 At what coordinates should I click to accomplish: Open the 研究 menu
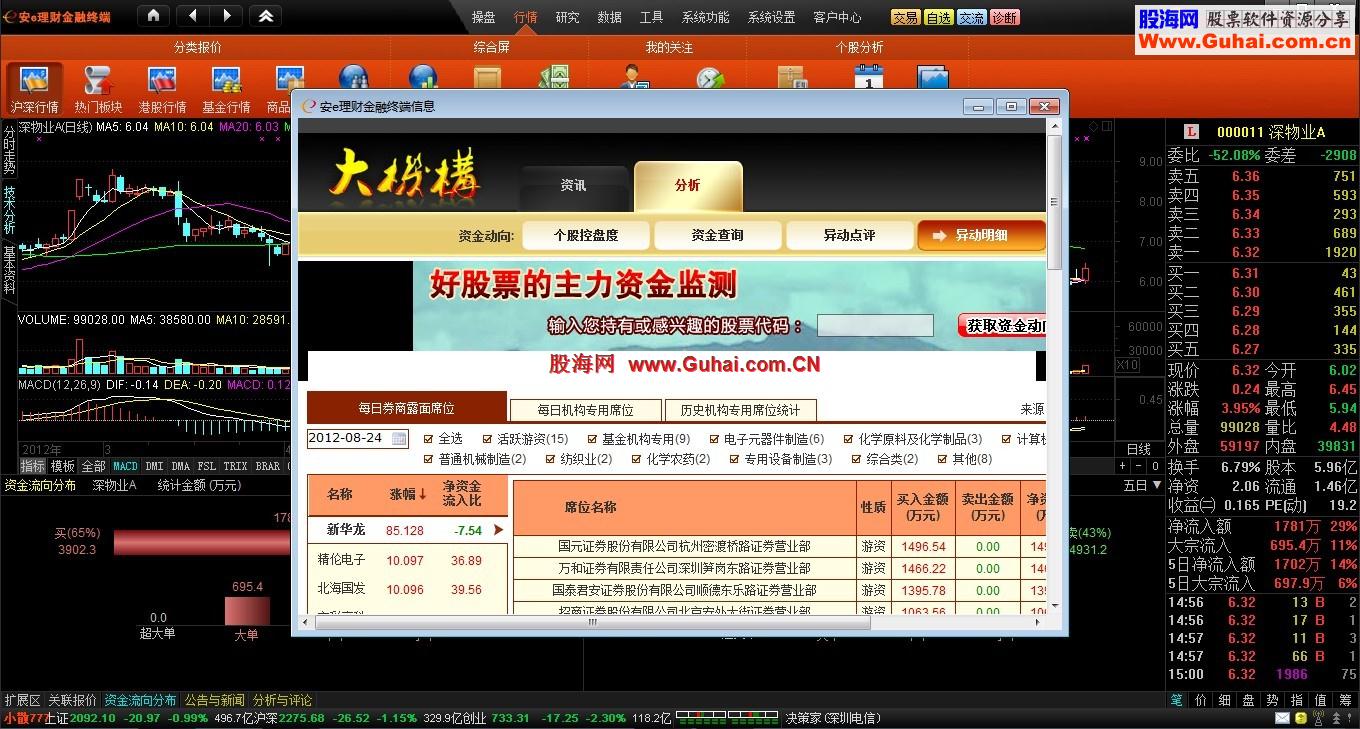tap(567, 17)
